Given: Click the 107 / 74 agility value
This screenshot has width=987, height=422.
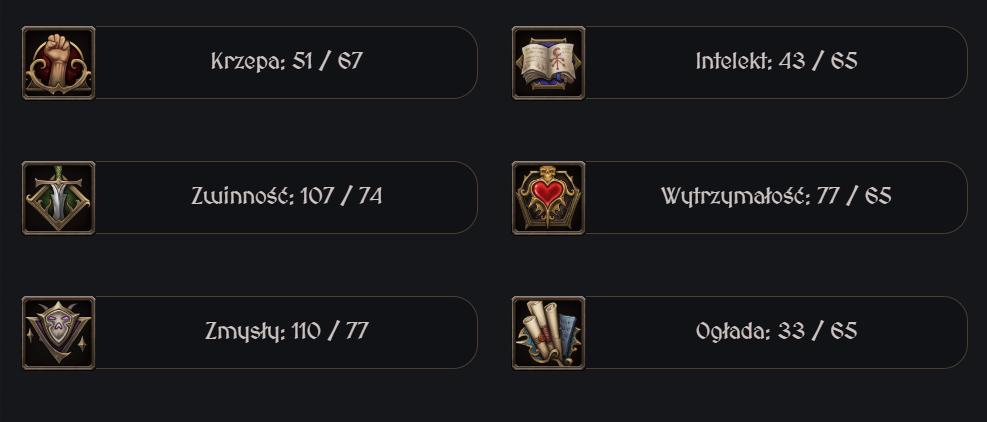Looking at the screenshot, I should click(x=341, y=196).
